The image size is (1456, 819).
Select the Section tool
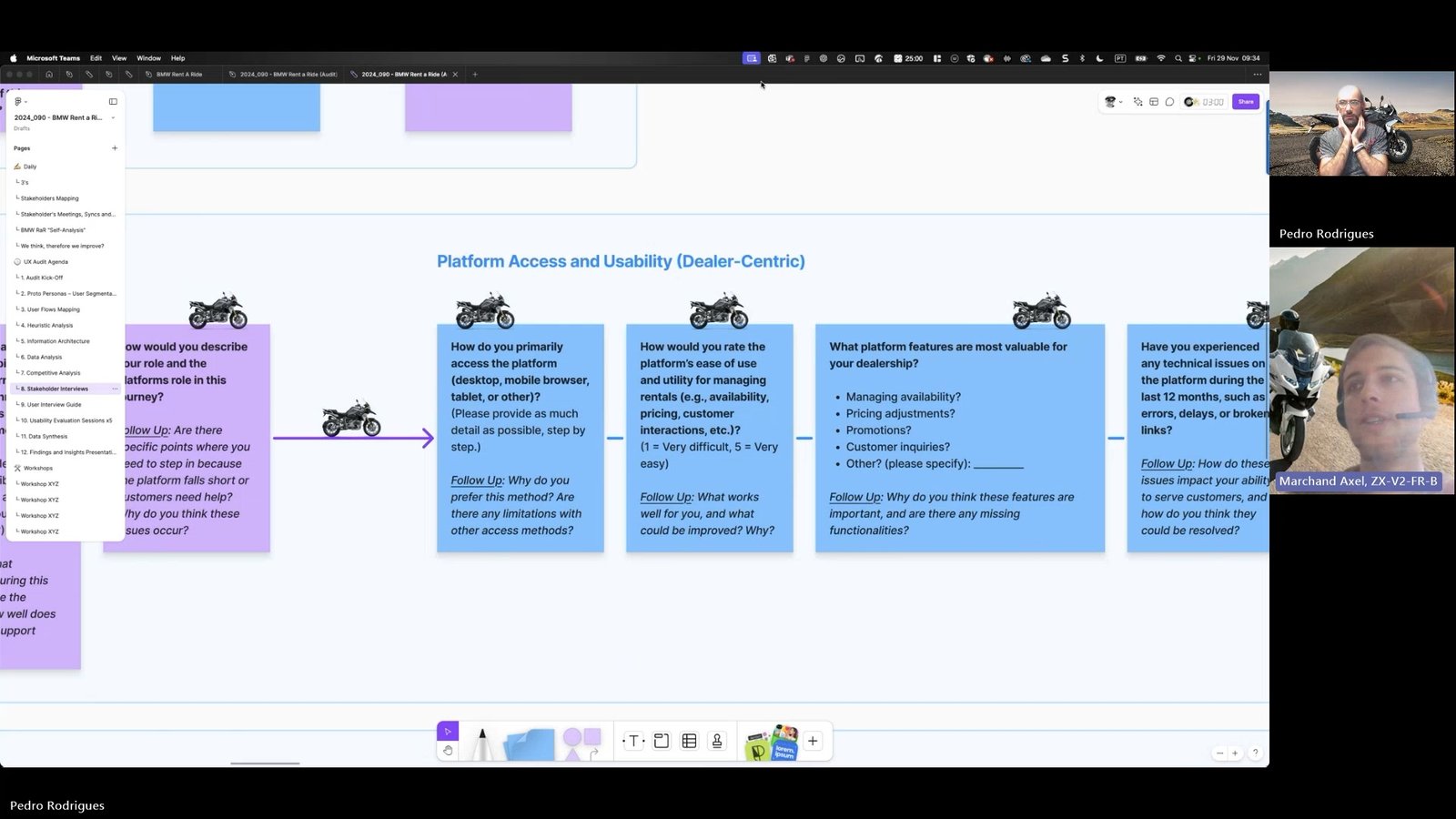(662, 740)
